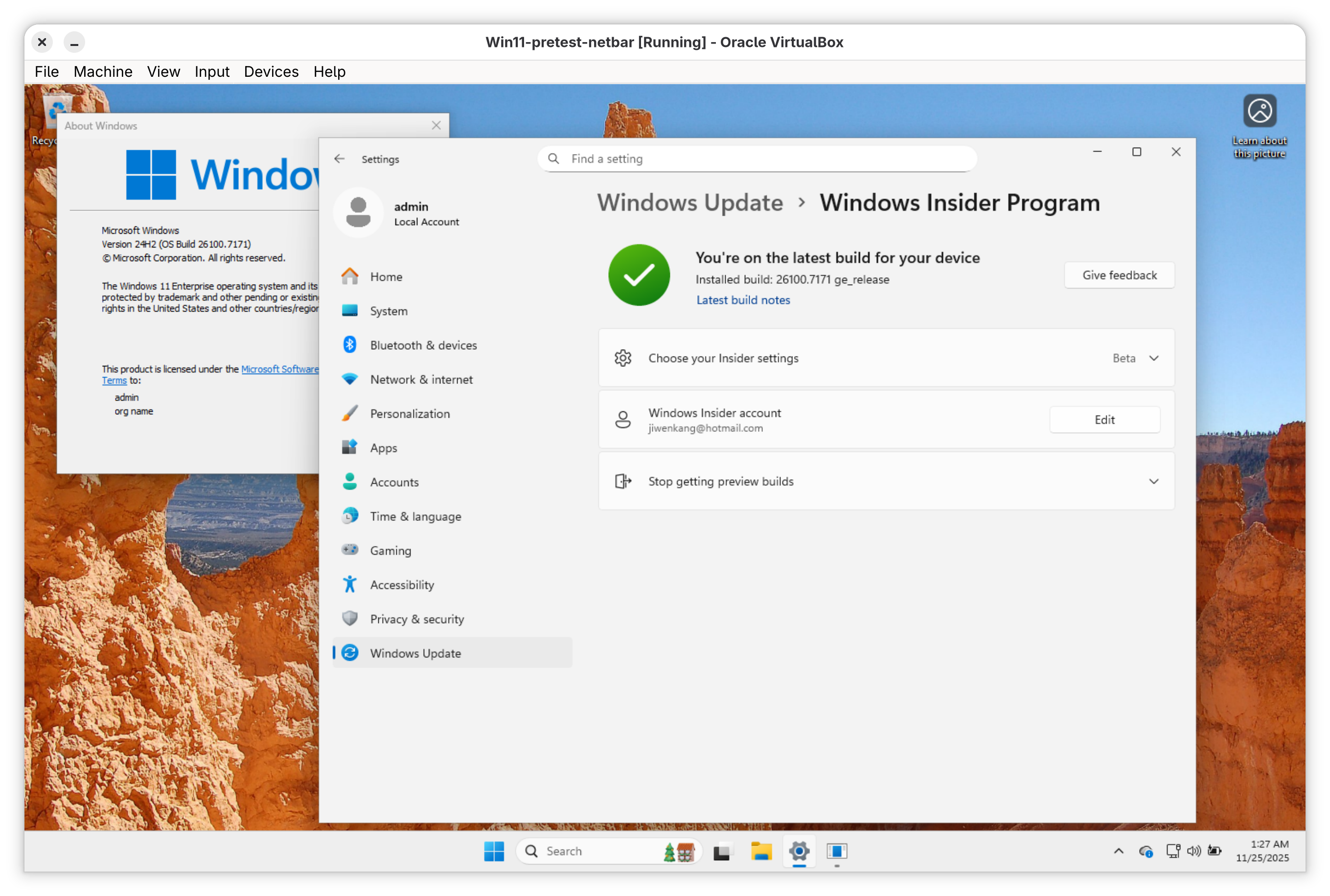Click the Bluetooth & devices icon in the sidebar
Image resolution: width=1330 pixels, height=896 pixels.
(x=350, y=345)
